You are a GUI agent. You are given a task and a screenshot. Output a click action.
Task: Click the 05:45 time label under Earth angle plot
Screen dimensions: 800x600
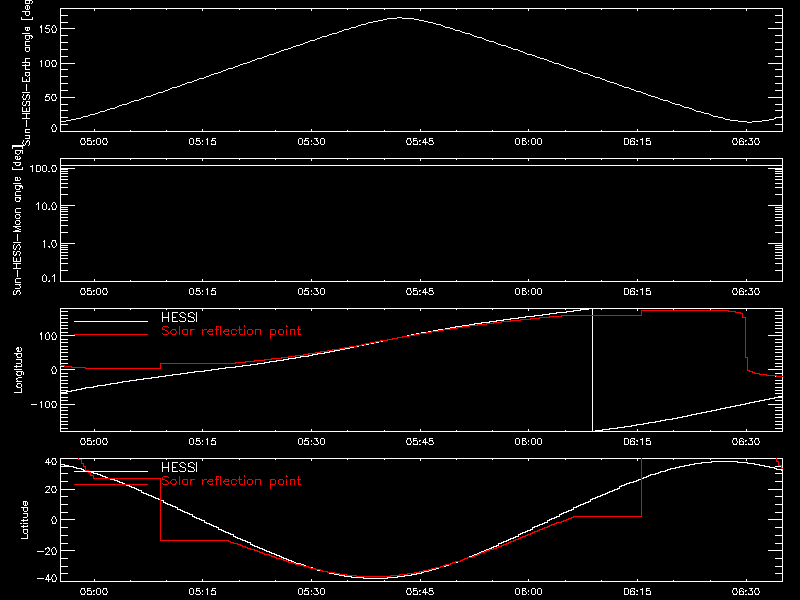click(x=420, y=142)
